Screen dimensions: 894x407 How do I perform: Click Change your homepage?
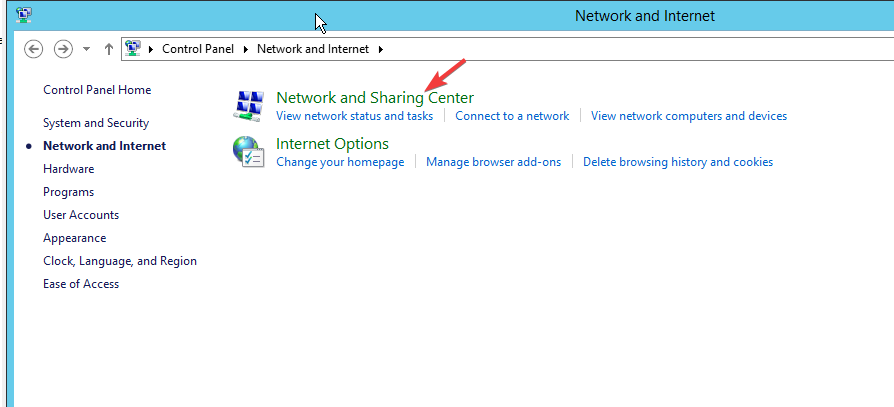340,162
